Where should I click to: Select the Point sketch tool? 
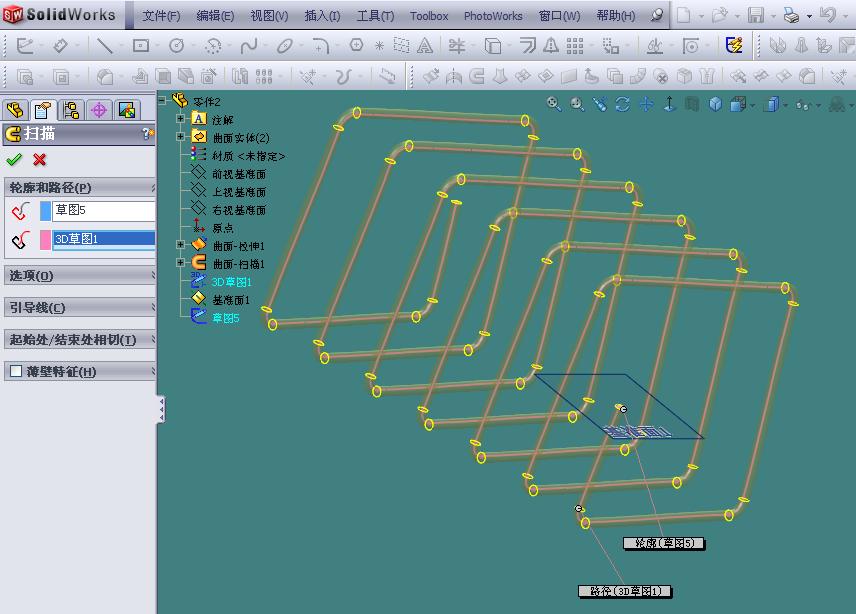[x=379, y=46]
